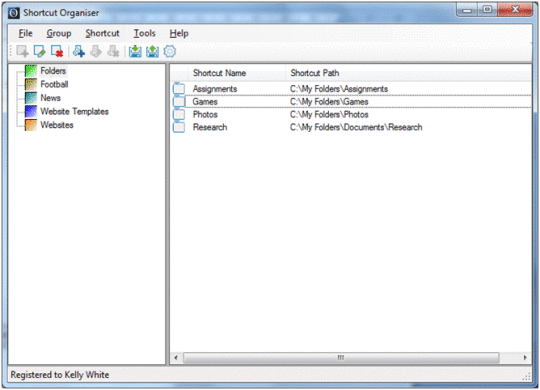Click the blue Website Templates icon
Viewport: 540px width, 390px height.
point(31,111)
